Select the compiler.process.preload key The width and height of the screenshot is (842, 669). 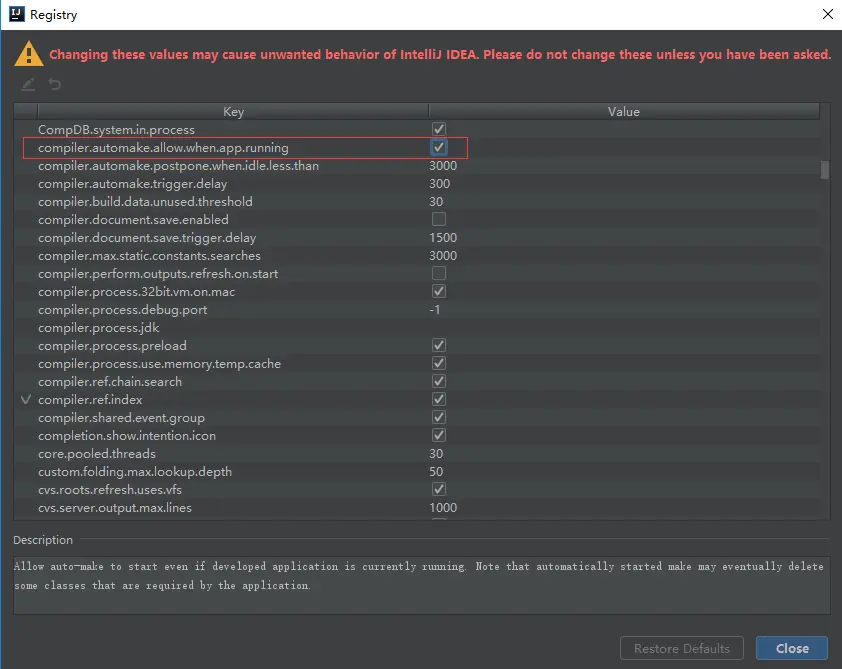click(x=112, y=346)
